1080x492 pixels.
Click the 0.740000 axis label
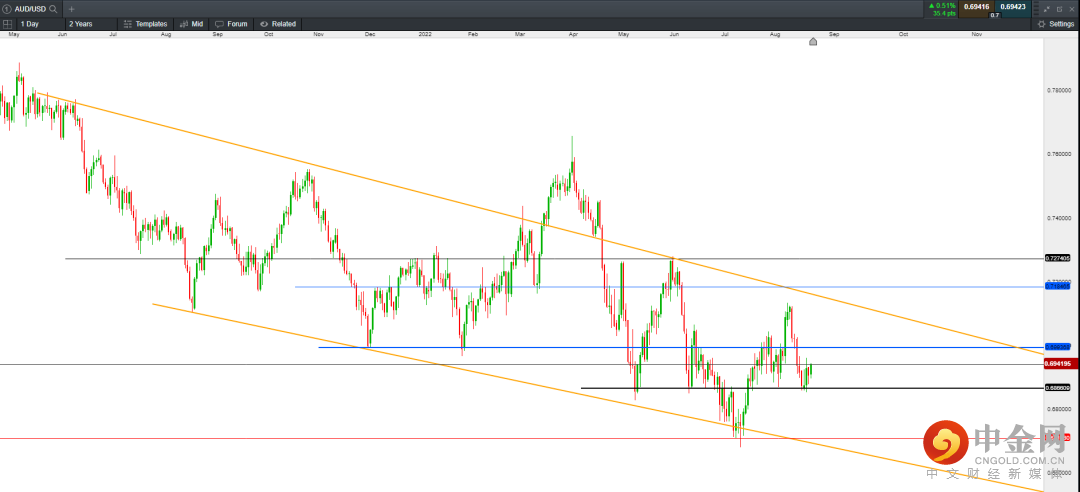pos(1059,218)
